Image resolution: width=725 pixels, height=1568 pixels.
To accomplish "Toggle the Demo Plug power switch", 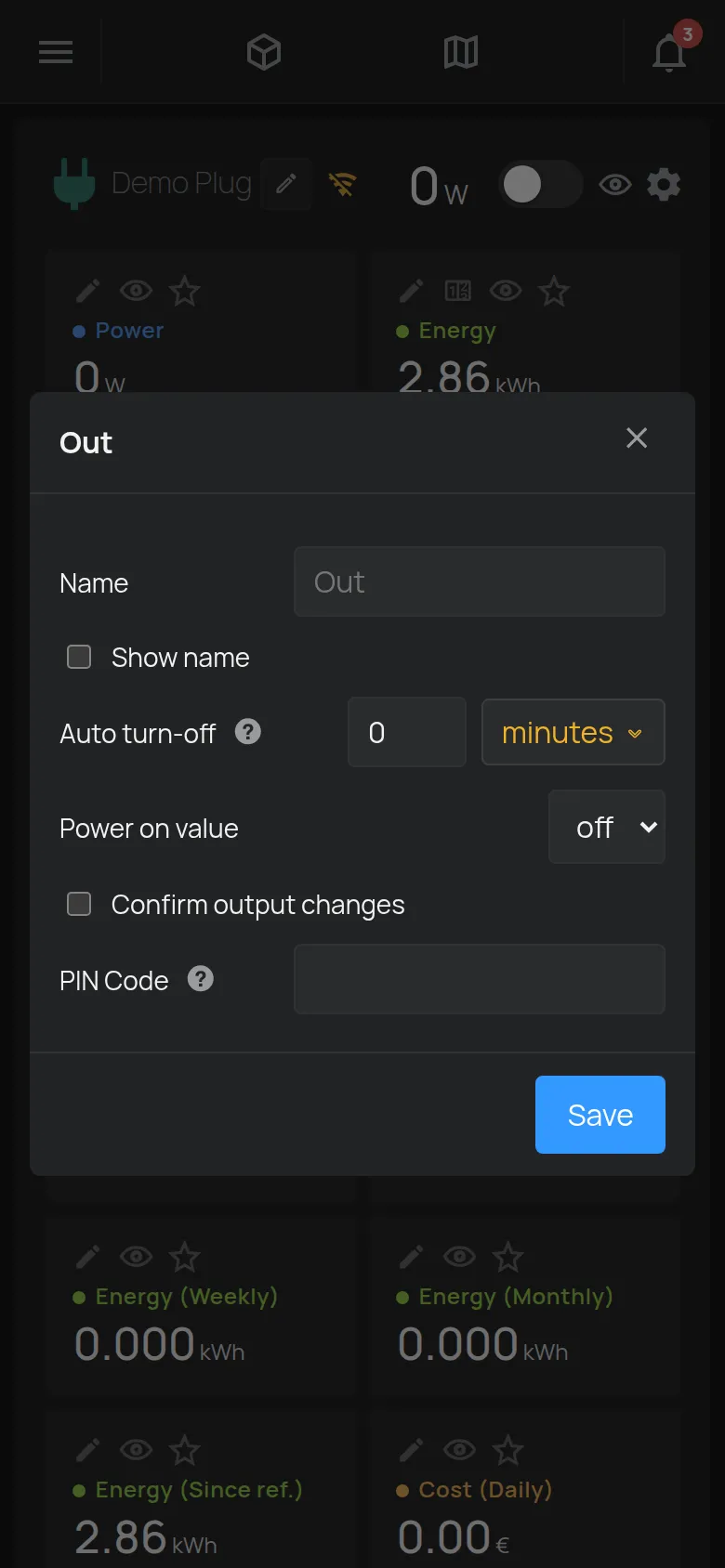I will [x=541, y=184].
